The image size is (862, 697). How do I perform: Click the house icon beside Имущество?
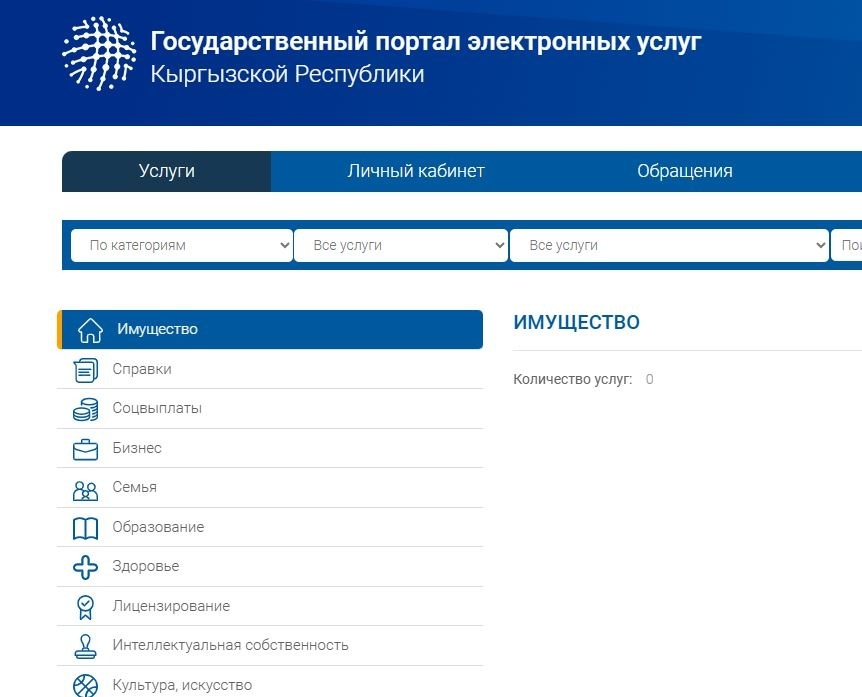coord(90,330)
